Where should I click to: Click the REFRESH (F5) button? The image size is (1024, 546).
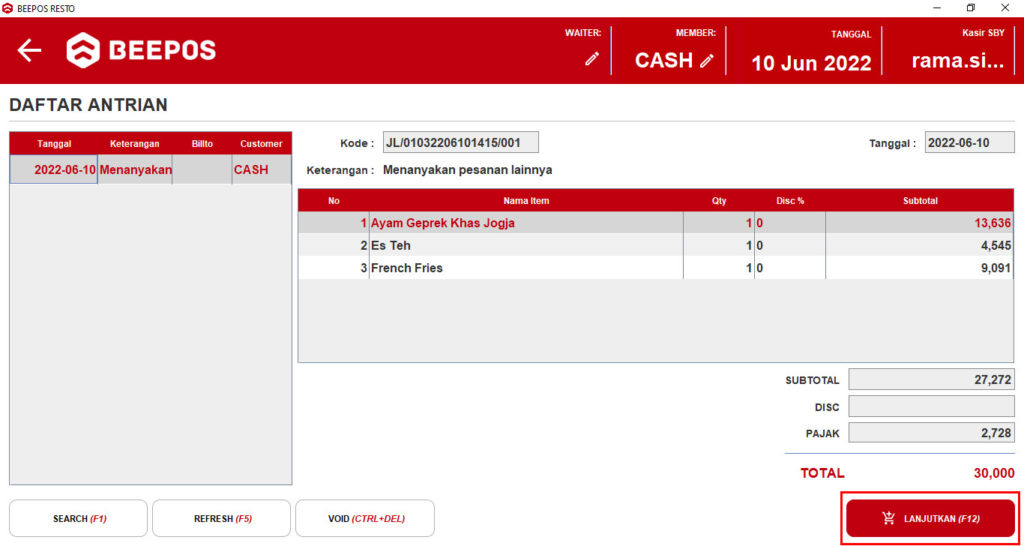[x=221, y=519]
